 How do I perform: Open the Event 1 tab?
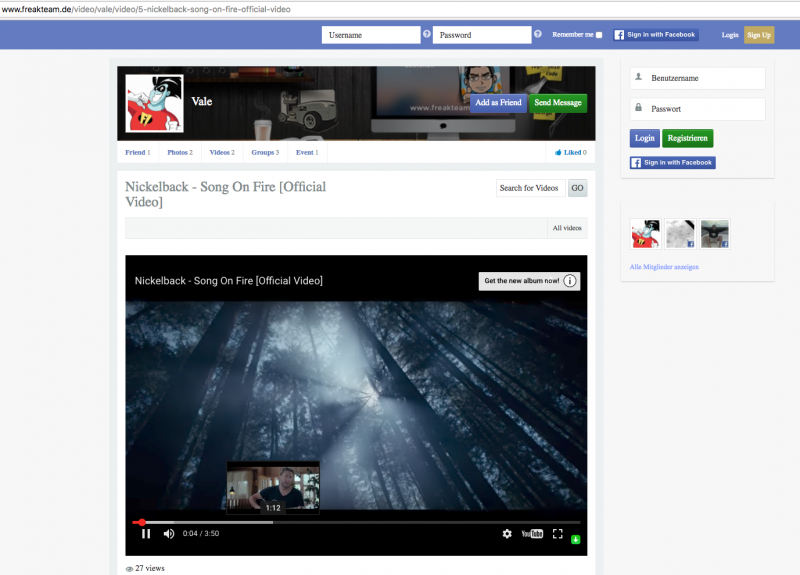point(307,152)
